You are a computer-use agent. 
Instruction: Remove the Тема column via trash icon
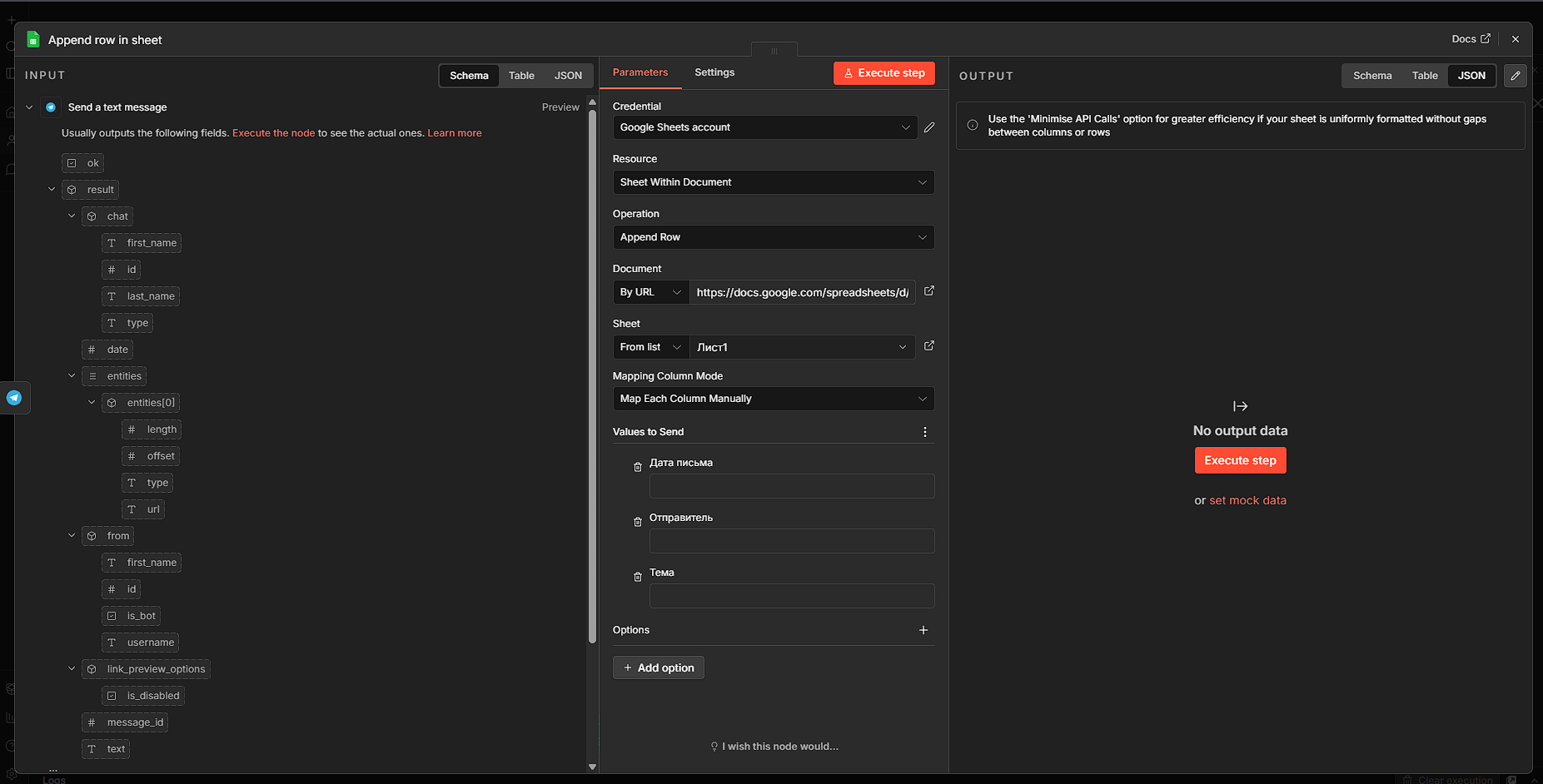coord(638,577)
